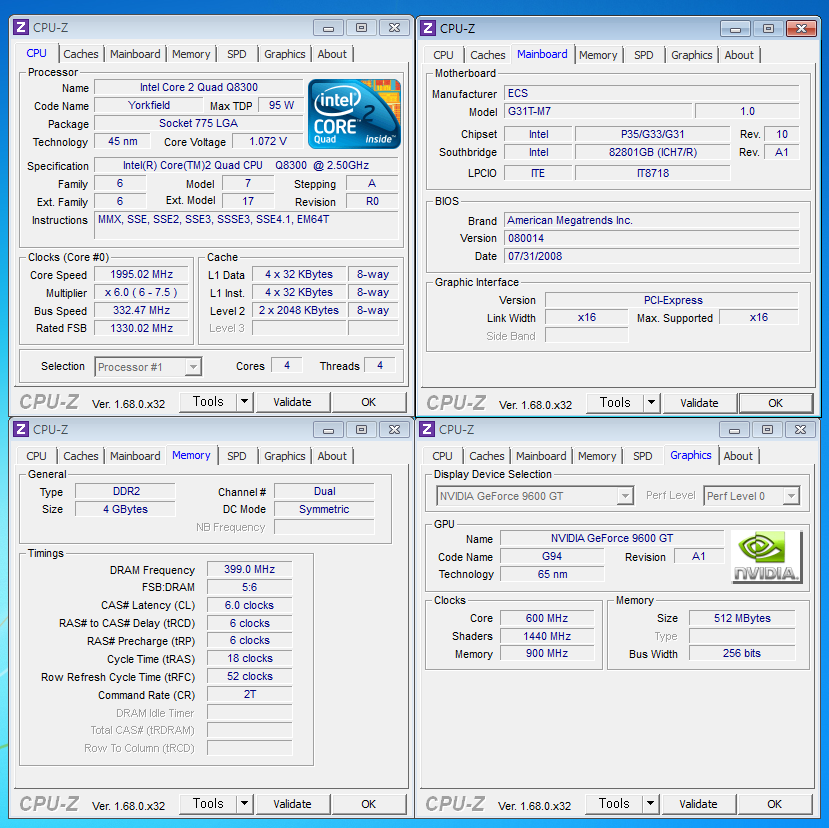The height and width of the screenshot is (828, 829).
Task: Click the BIOS date value '07/31/2008'
Action: [x=651, y=256]
